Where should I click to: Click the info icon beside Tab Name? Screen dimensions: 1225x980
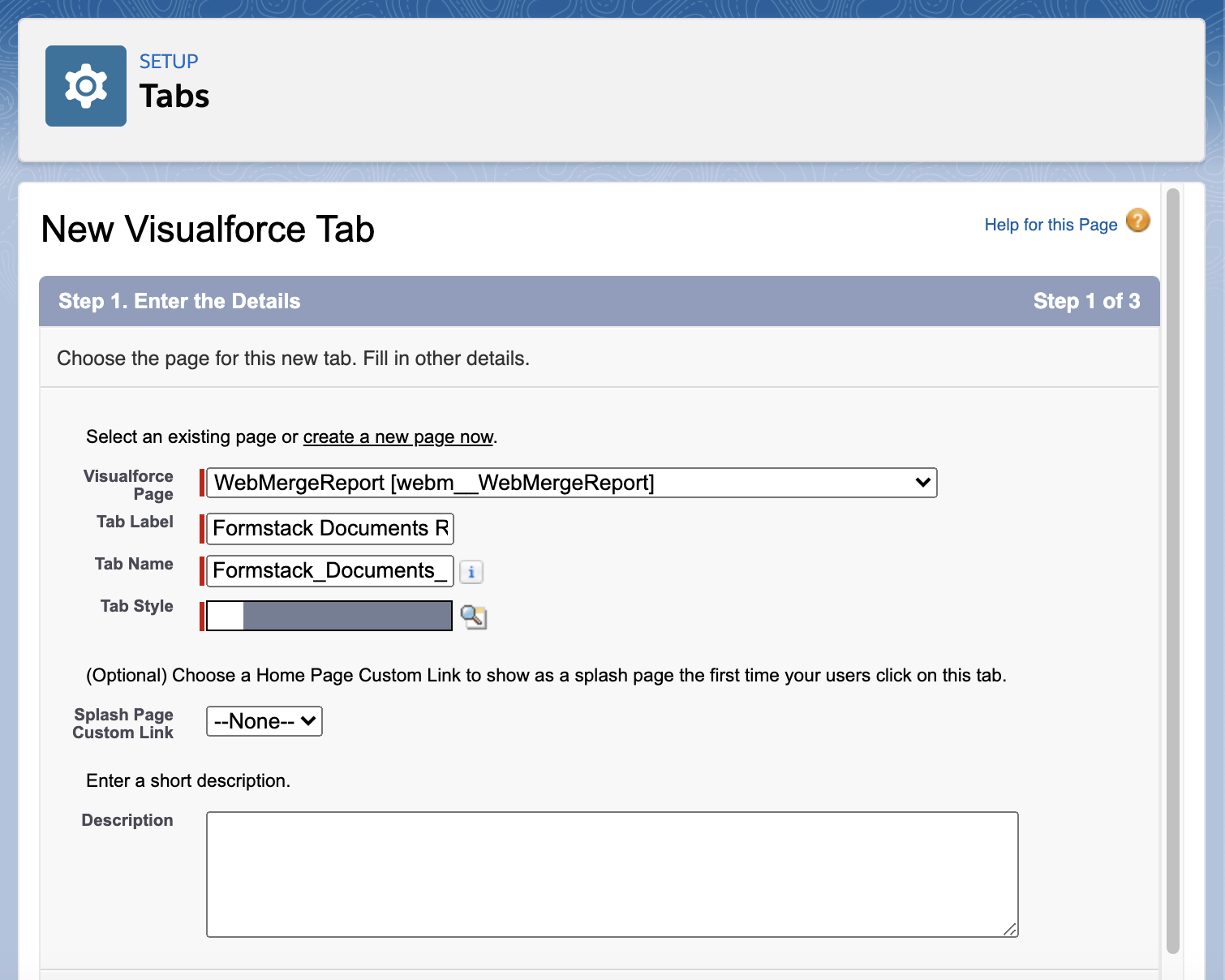[471, 571]
